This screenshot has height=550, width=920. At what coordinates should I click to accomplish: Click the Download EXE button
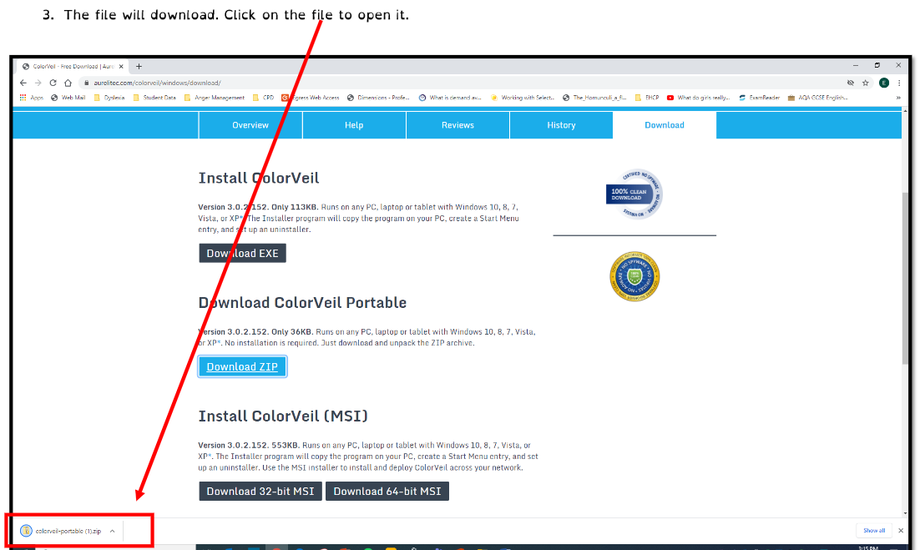coord(242,253)
